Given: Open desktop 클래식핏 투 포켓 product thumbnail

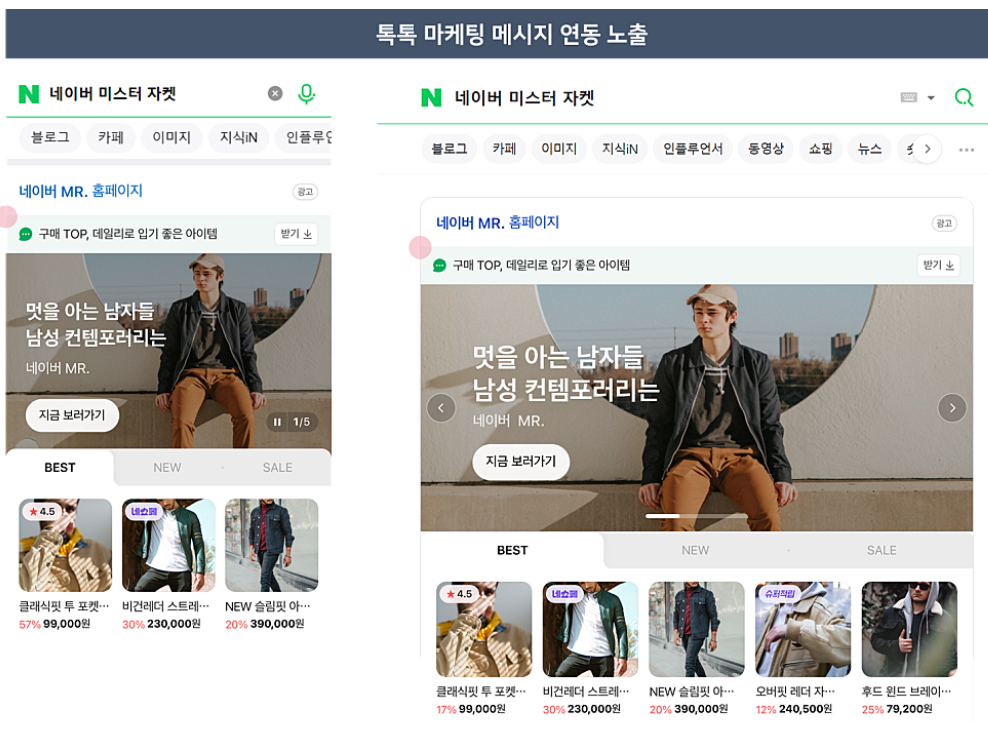Looking at the screenshot, I should click(484, 629).
